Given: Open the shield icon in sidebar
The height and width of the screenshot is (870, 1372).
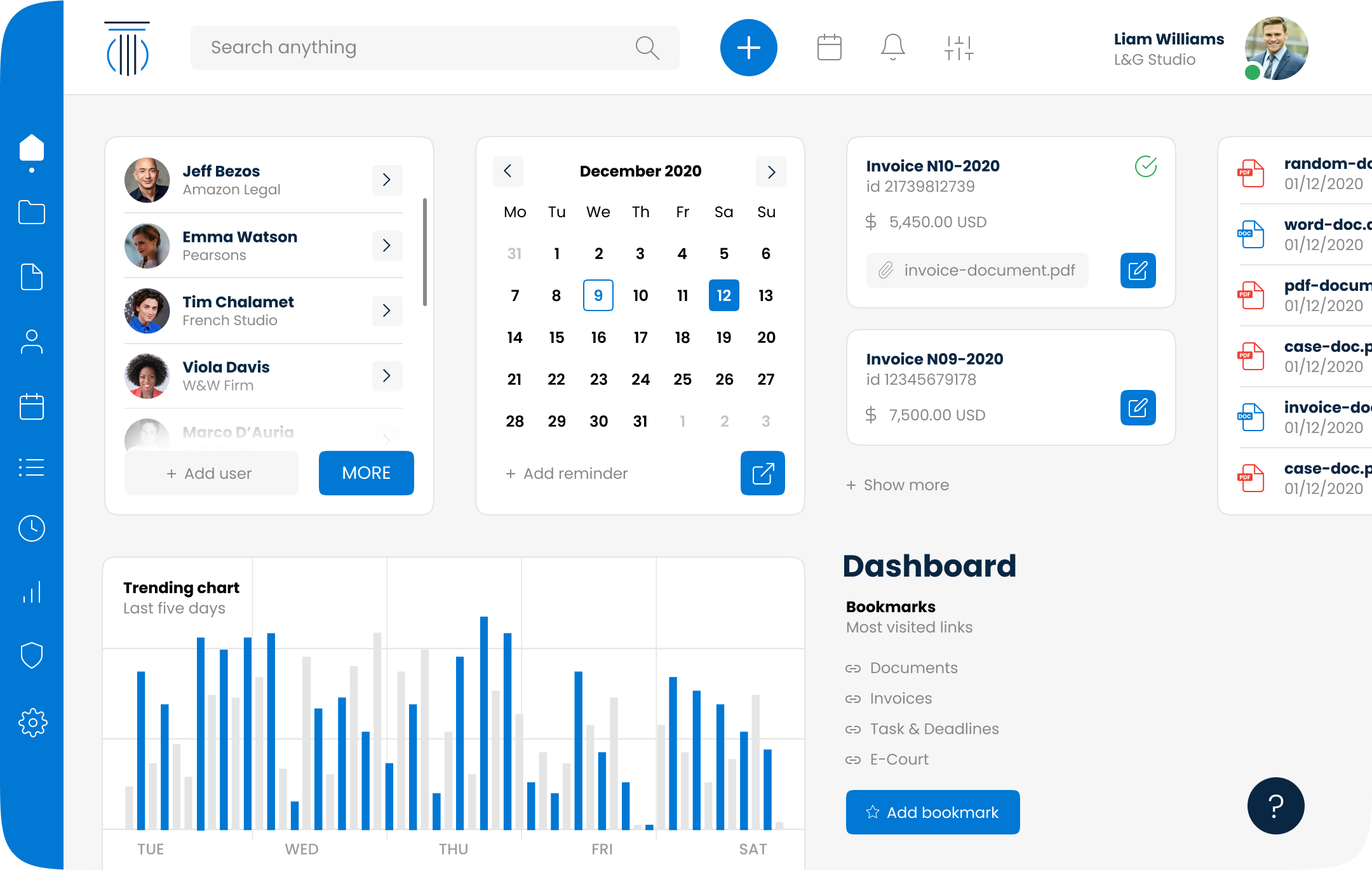Looking at the screenshot, I should click(x=32, y=655).
